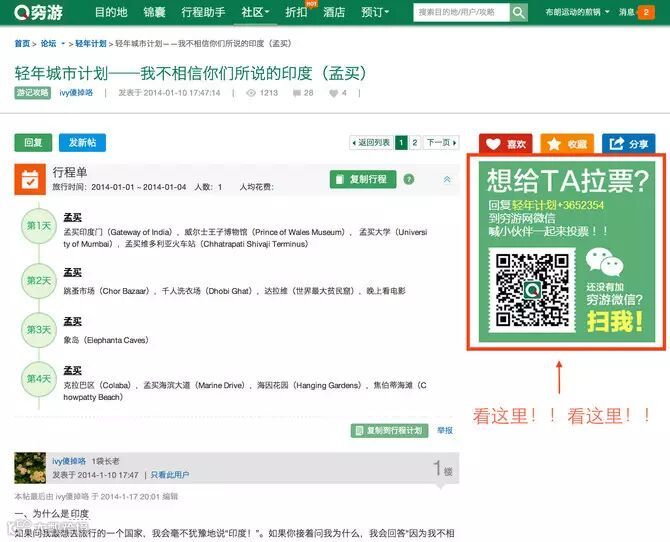Click the blue 分享 button

pyautogui.click(x=628, y=144)
